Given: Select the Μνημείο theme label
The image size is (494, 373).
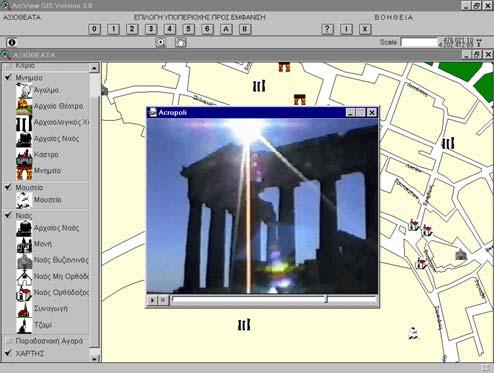Looking at the screenshot, I should click(29, 78).
